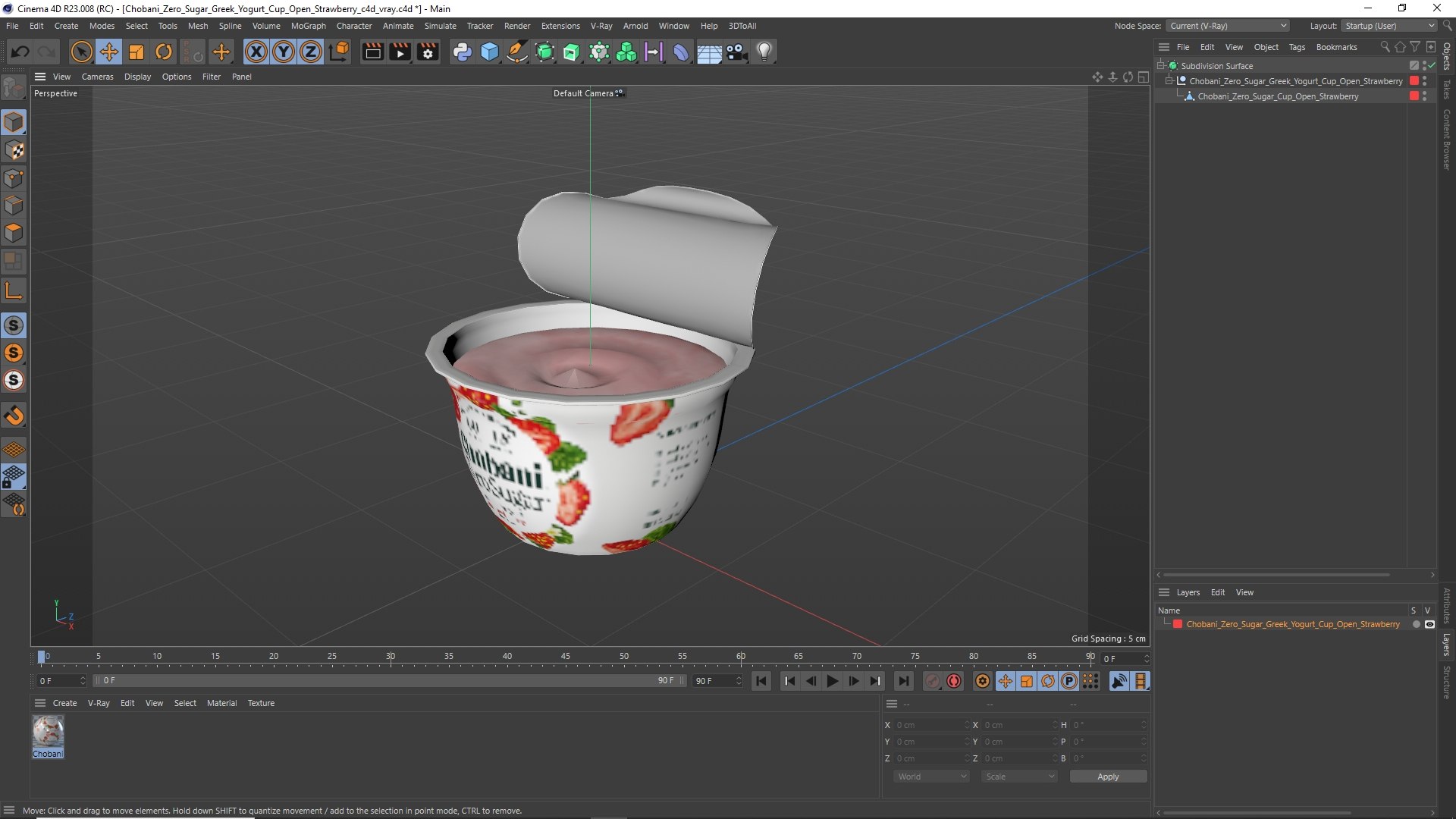Viewport: 1456px width, 819px height.
Task: Add a Camera object icon
Action: [x=736, y=52]
